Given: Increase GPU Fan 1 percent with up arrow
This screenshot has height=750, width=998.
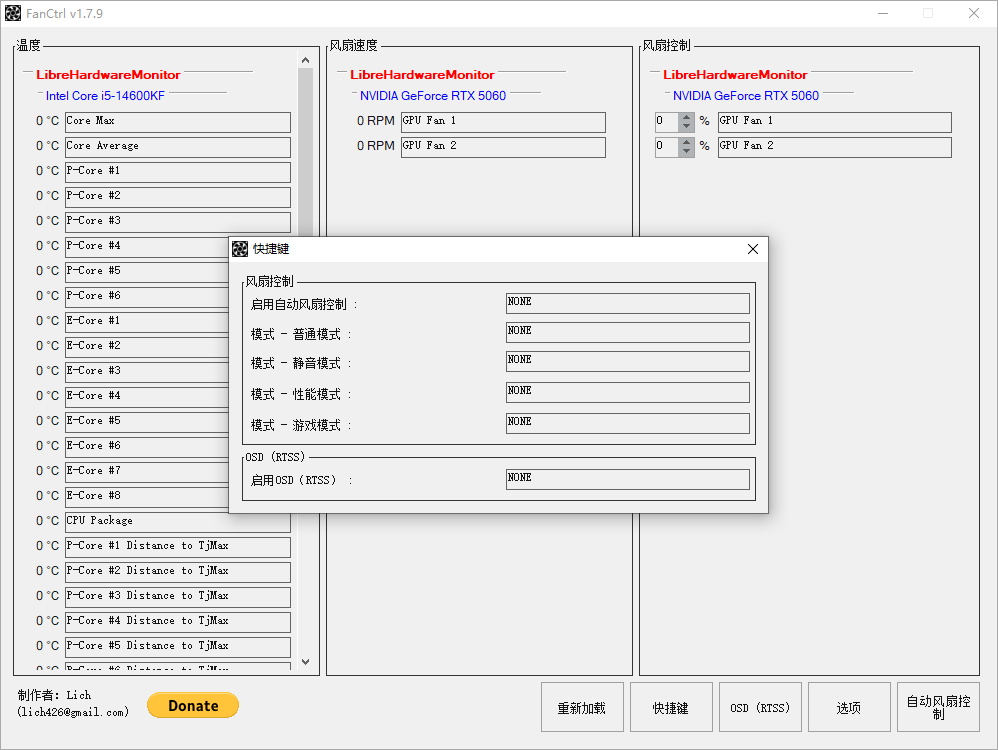Looking at the screenshot, I should click(687, 117).
